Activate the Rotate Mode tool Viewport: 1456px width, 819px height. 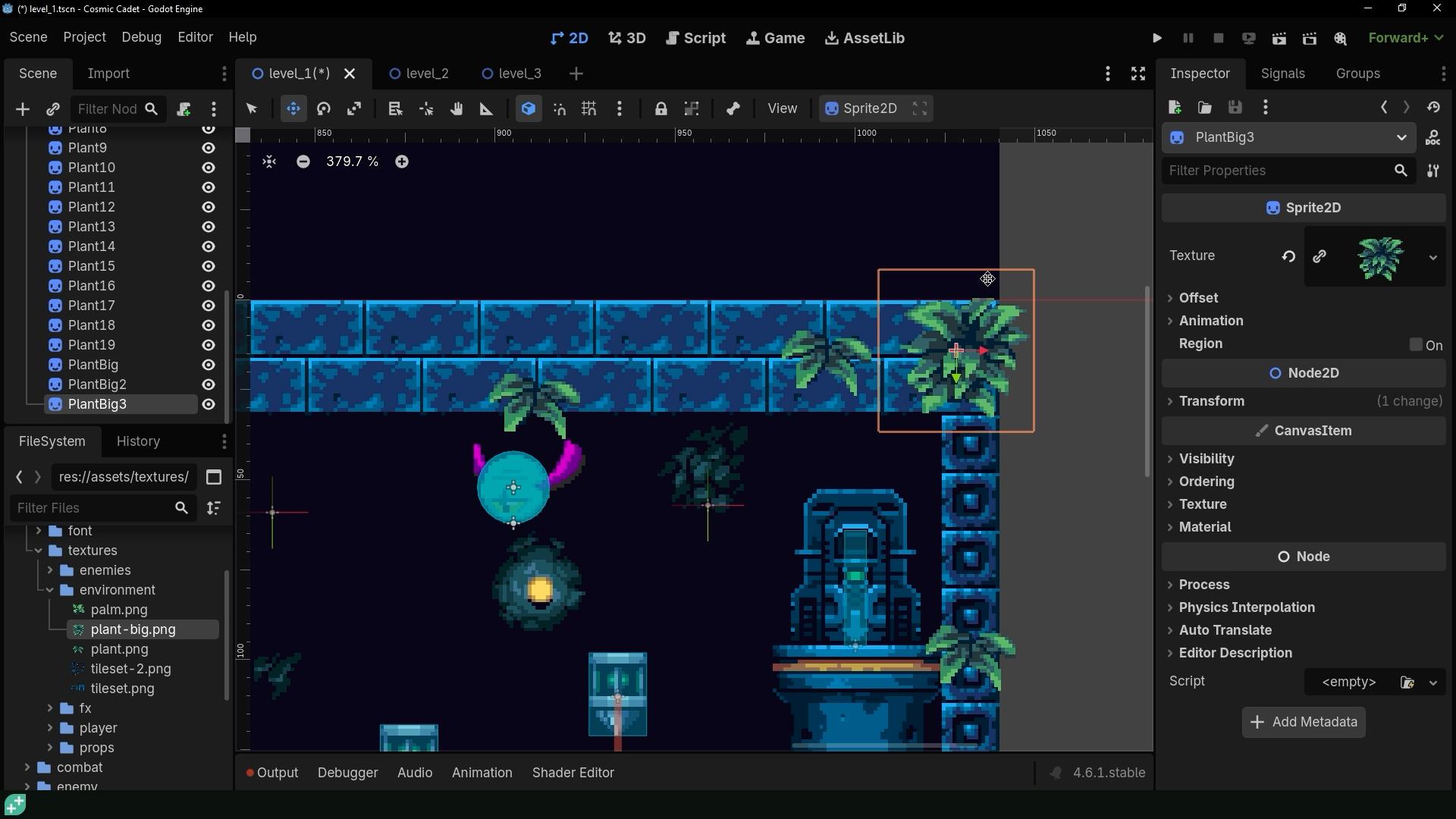(324, 109)
